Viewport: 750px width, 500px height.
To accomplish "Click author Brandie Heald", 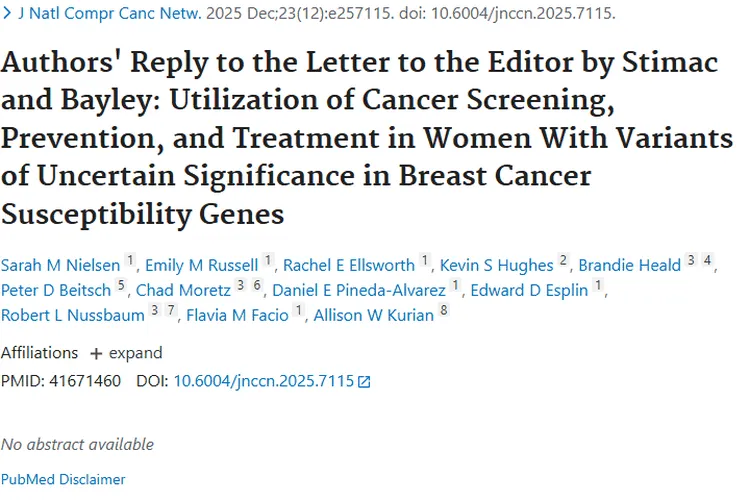I will tap(630, 265).
